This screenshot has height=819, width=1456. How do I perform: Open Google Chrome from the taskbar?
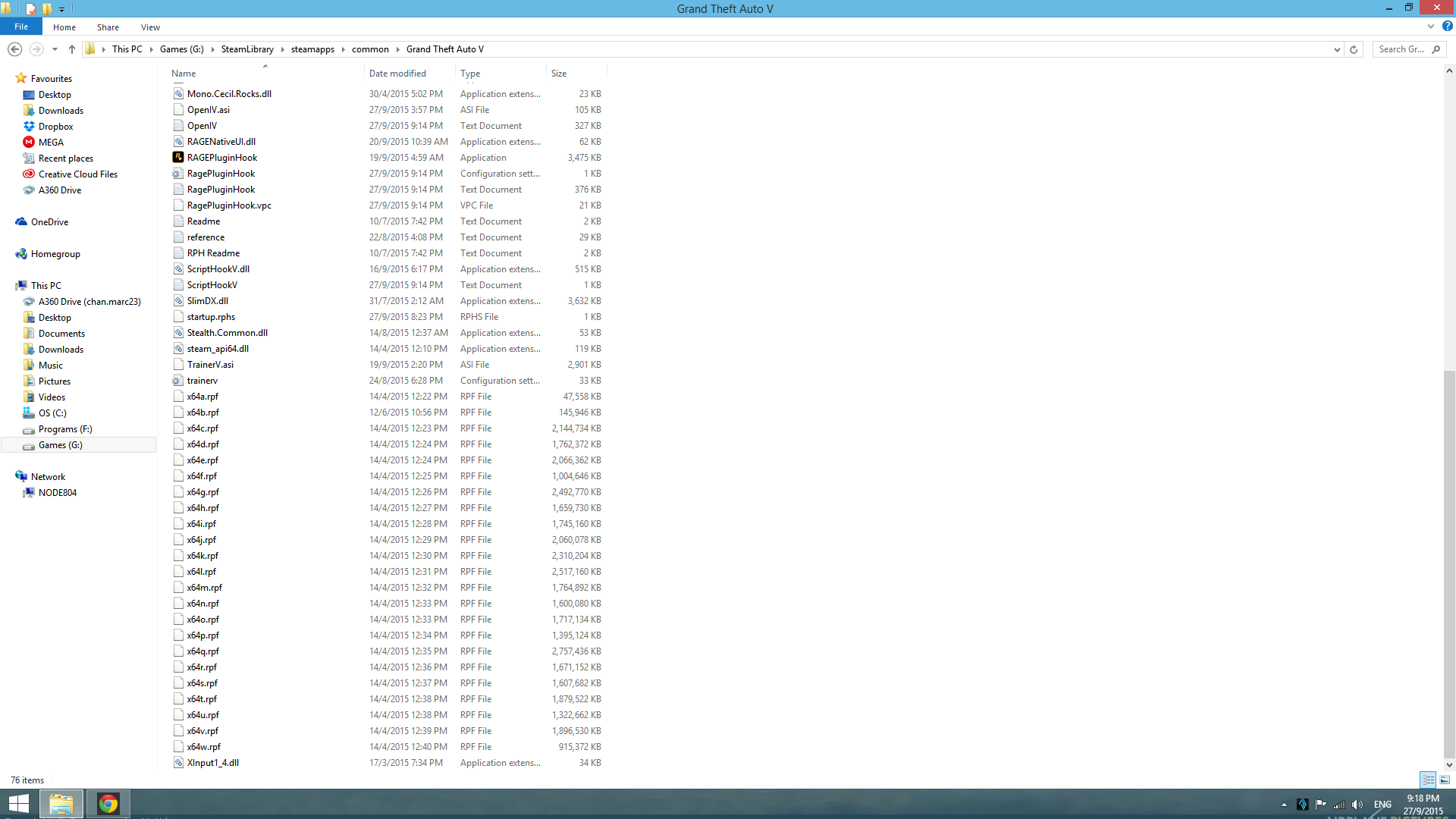[x=108, y=804]
